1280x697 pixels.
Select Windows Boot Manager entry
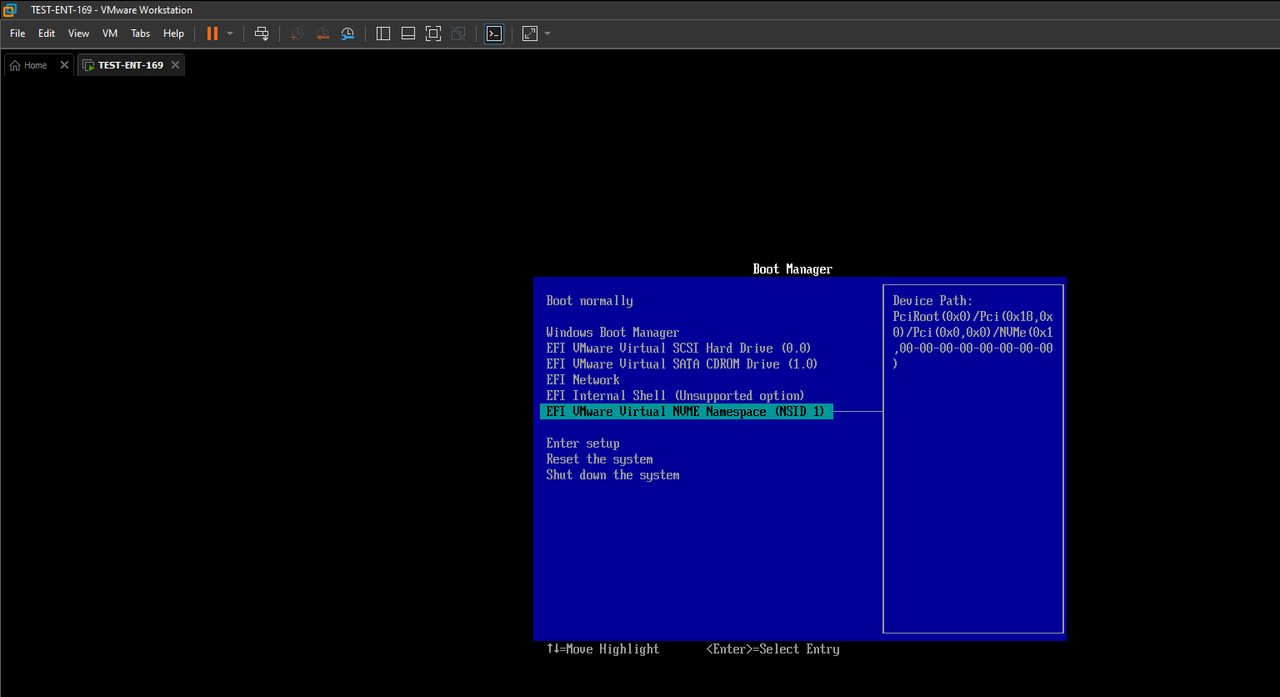pyautogui.click(x=612, y=332)
